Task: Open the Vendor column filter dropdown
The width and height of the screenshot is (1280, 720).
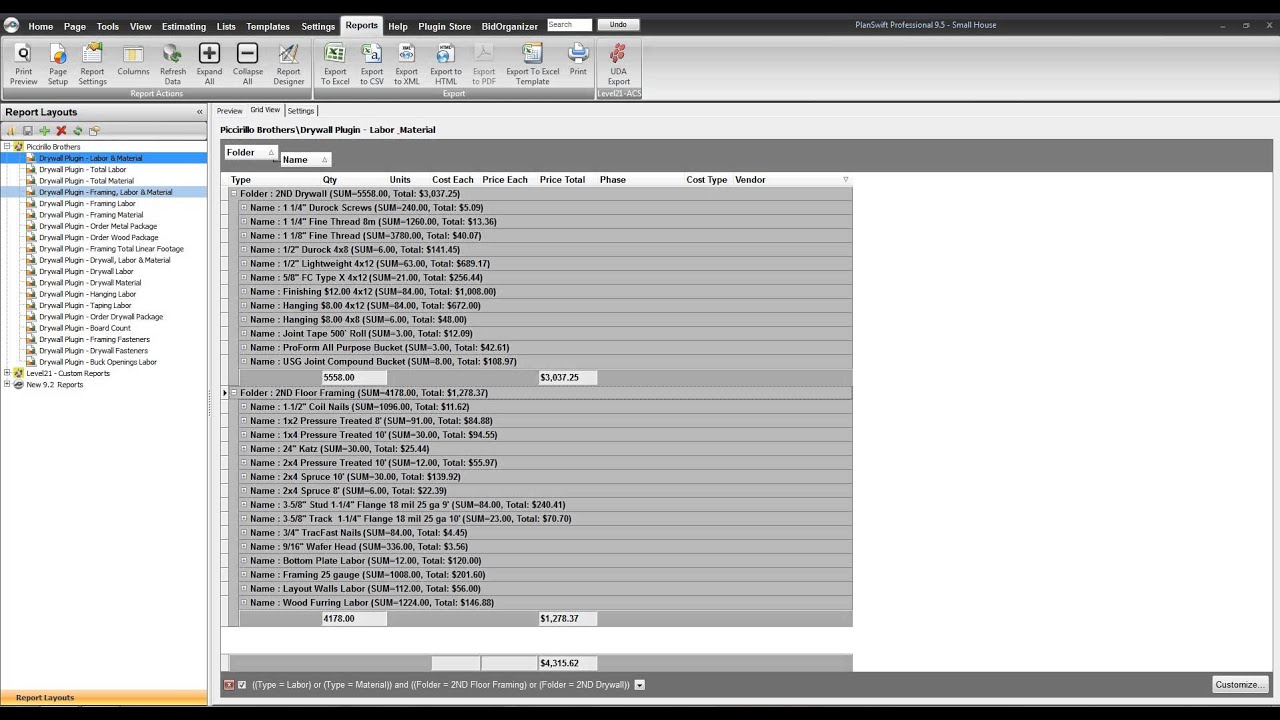Action: (846, 180)
